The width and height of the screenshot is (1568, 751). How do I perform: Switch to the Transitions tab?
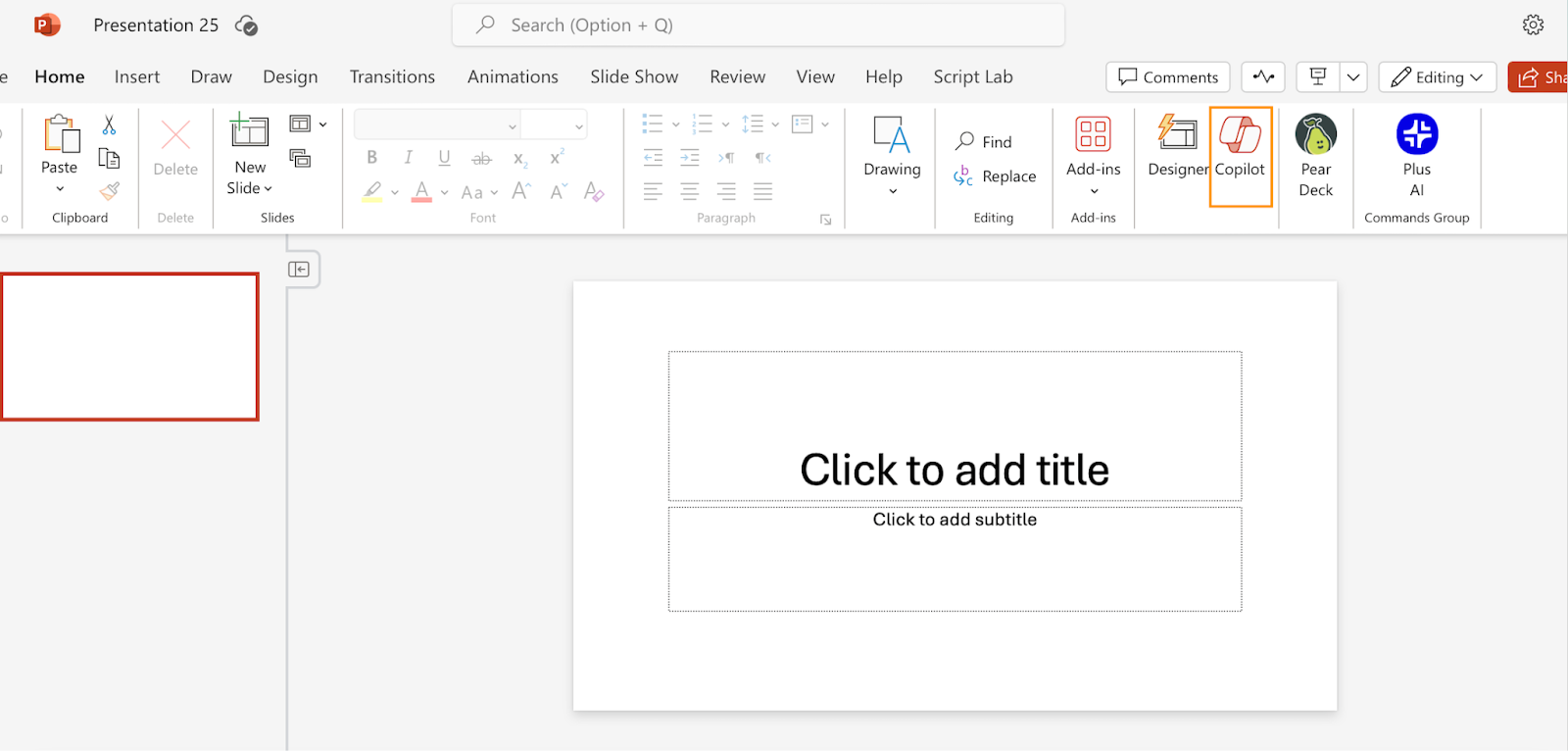[392, 76]
